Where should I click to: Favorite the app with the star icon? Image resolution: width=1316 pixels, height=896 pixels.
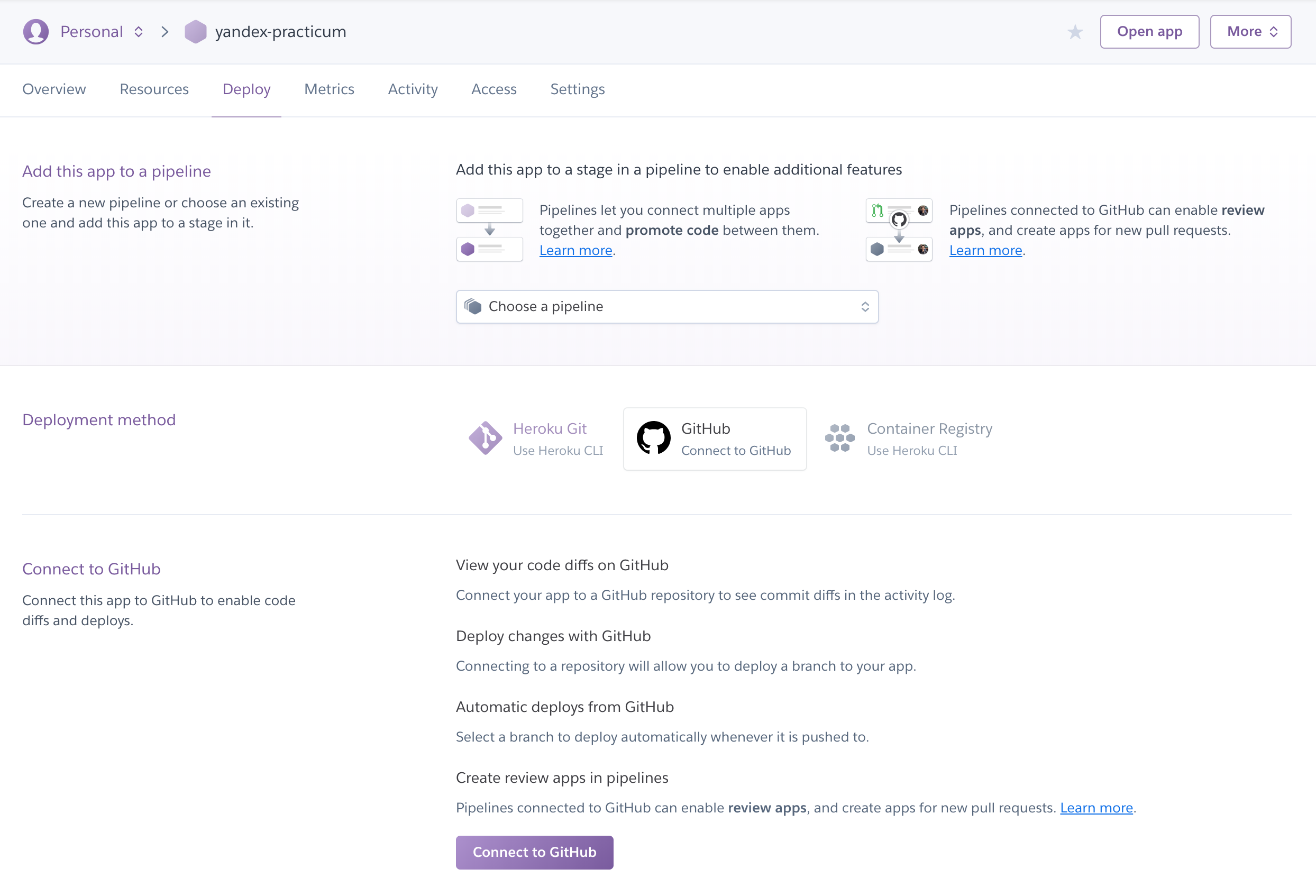pyautogui.click(x=1075, y=32)
